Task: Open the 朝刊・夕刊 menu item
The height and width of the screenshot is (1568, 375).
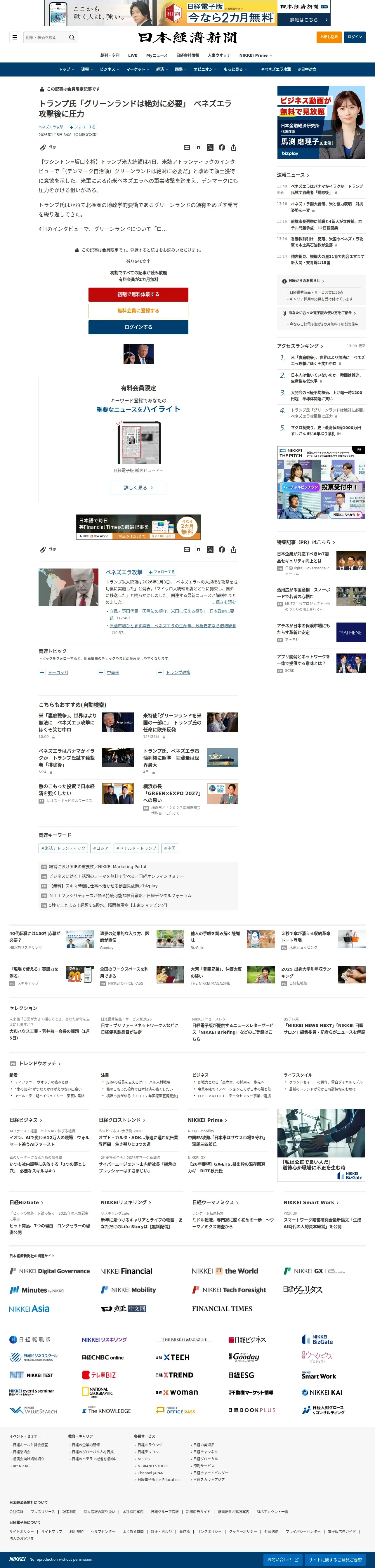Action: click(110, 55)
